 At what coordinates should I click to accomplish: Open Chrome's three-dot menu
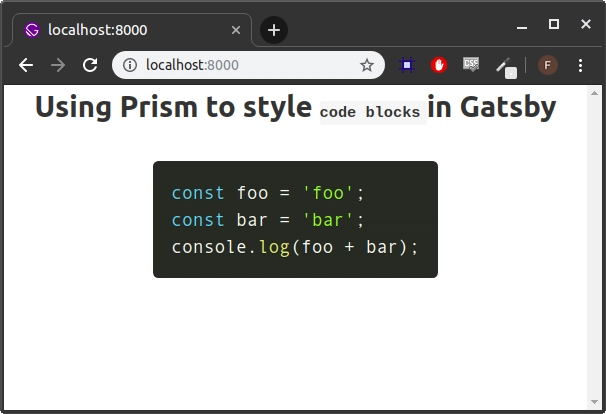coord(582,65)
